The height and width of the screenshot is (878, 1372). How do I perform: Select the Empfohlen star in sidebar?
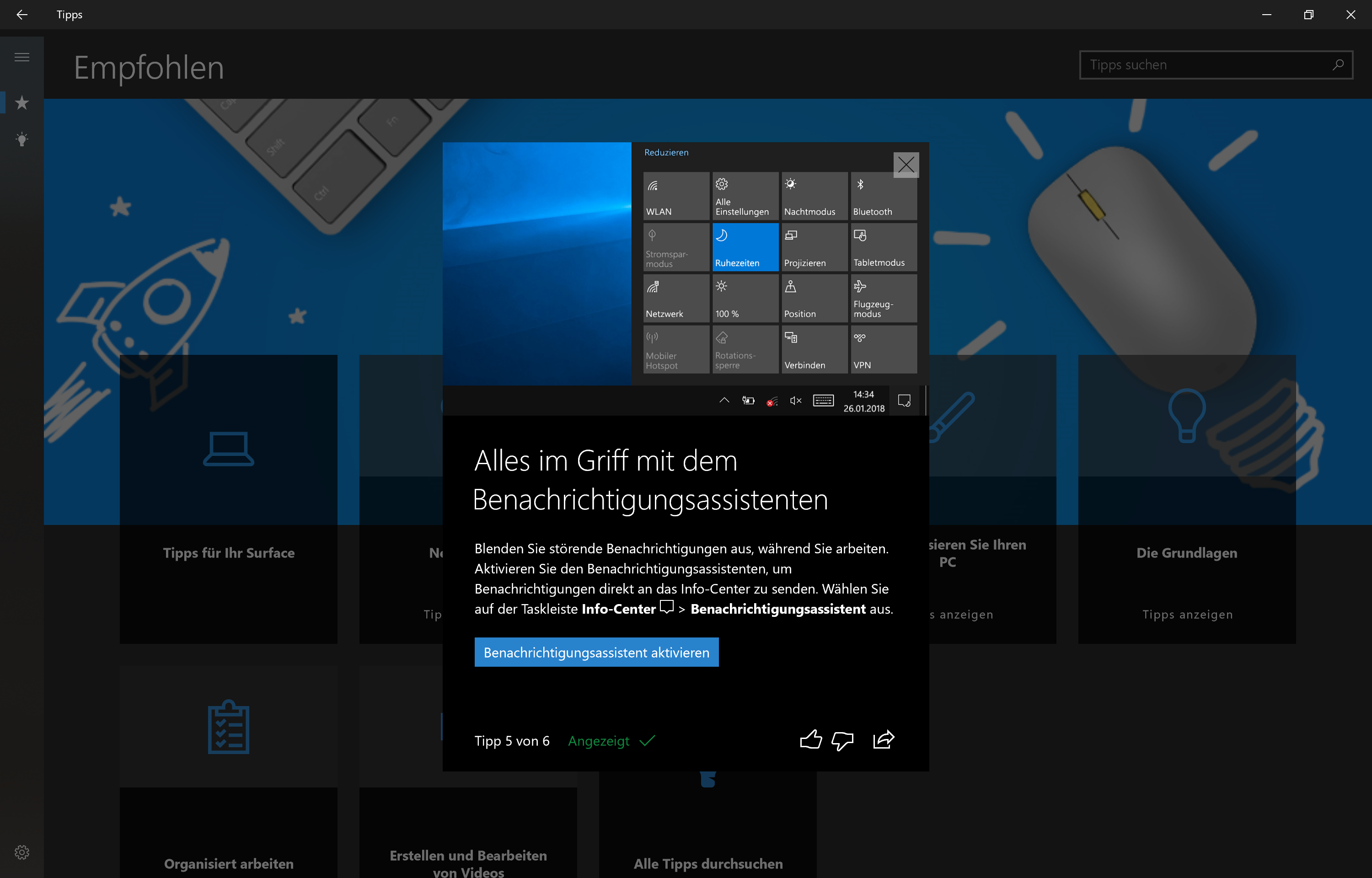click(21, 102)
